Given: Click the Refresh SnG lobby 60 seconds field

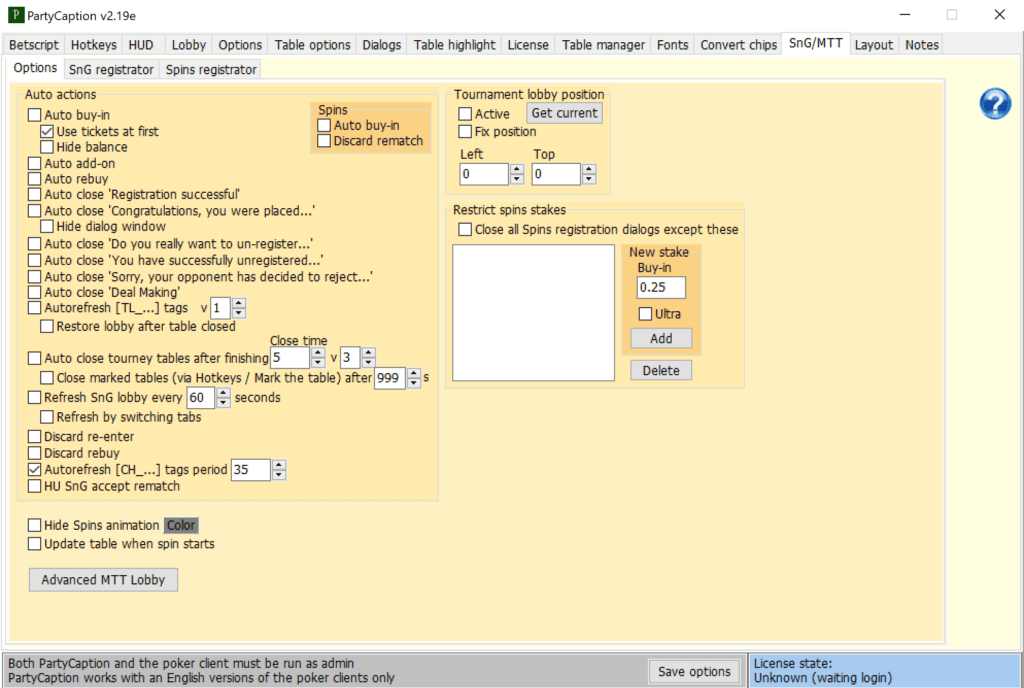Looking at the screenshot, I should coord(201,398).
